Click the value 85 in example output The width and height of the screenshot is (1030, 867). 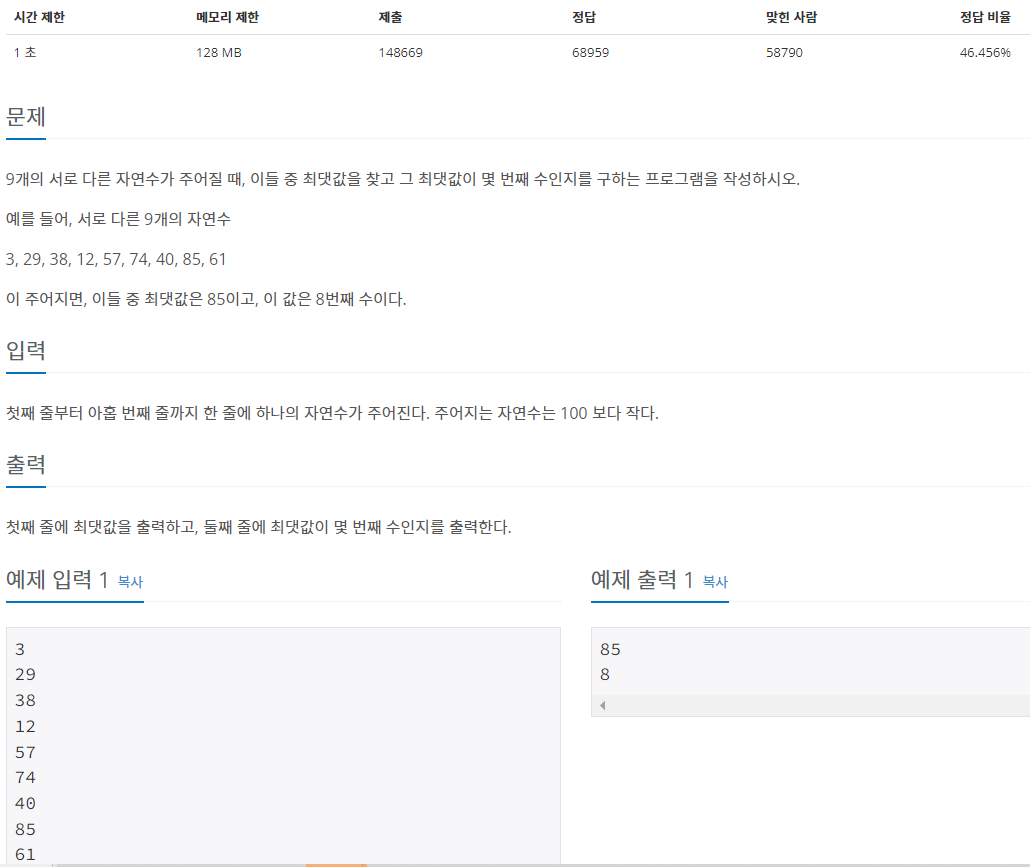tap(610, 650)
